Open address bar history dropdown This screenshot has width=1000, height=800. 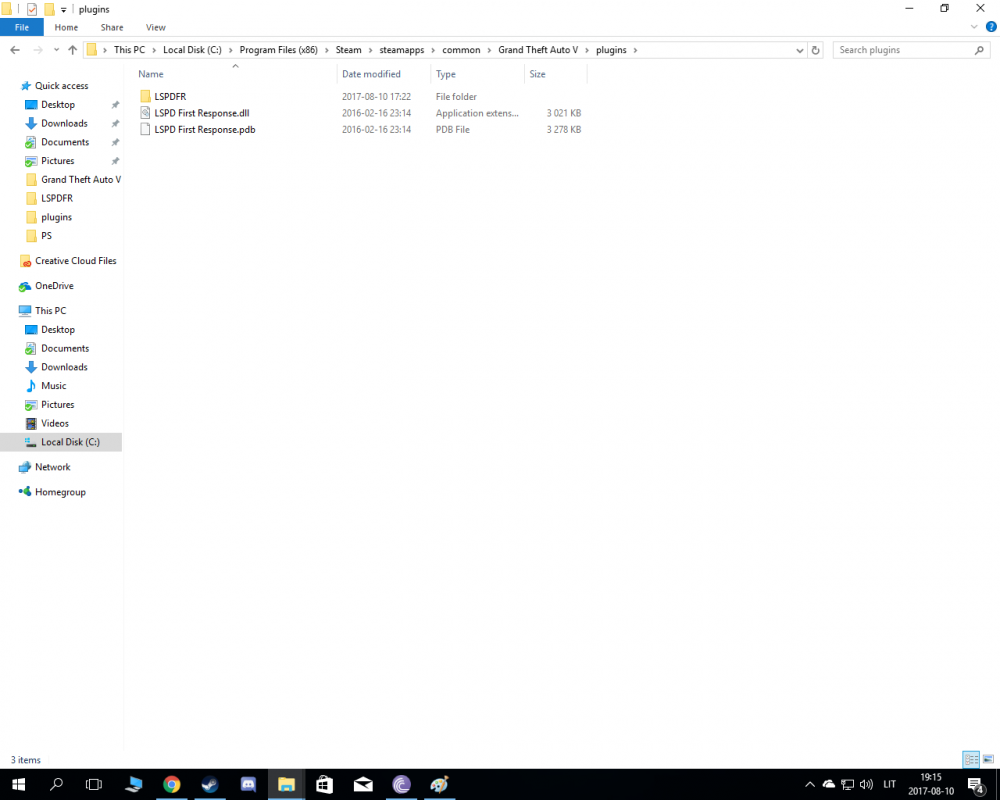point(800,50)
